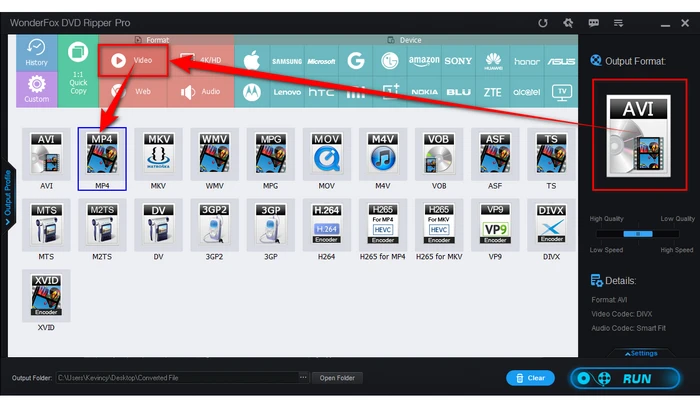Image resolution: width=700 pixels, height=407 pixels.
Task: Open the History panel
Action: tap(36, 54)
